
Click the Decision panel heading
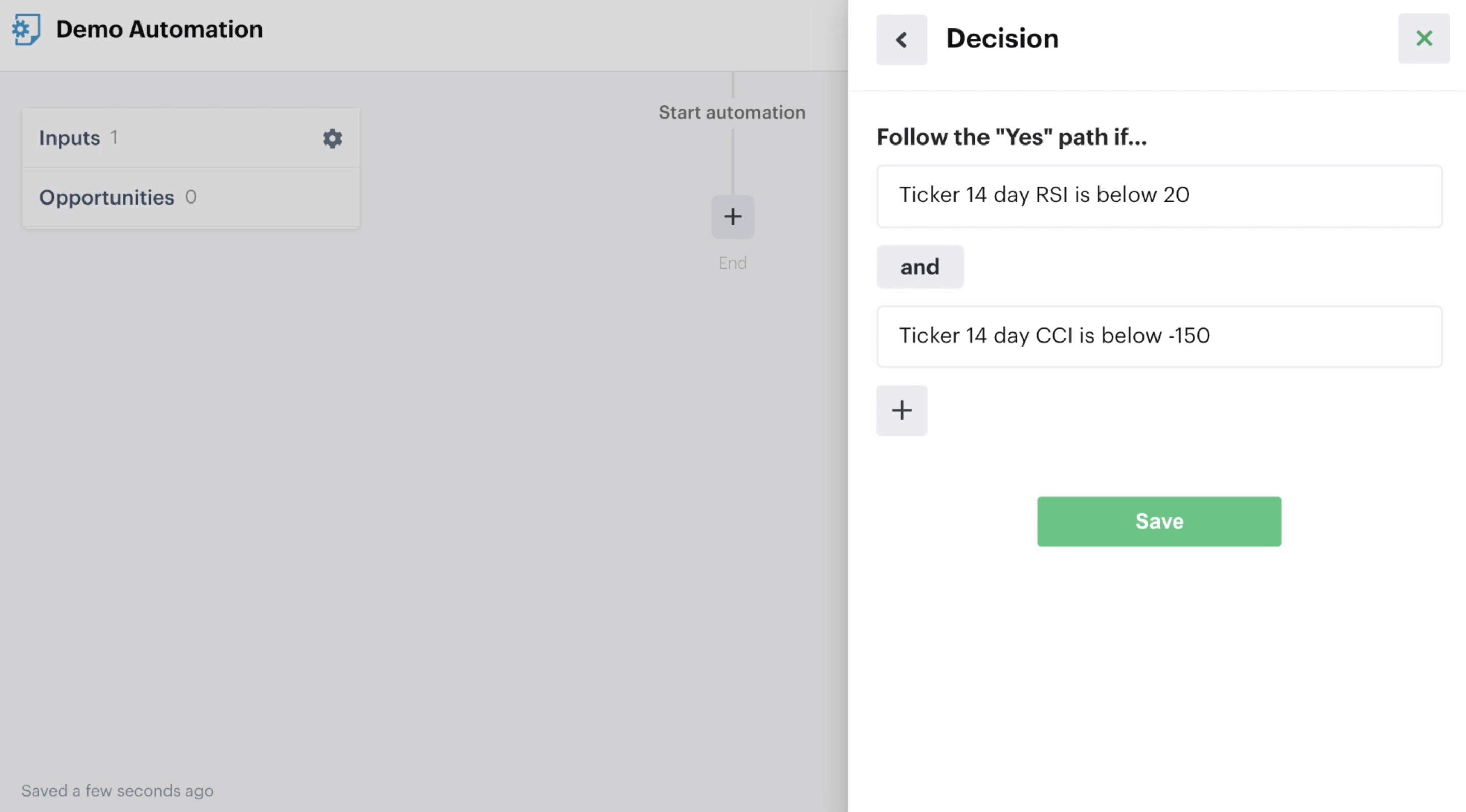tap(1002, 39)
